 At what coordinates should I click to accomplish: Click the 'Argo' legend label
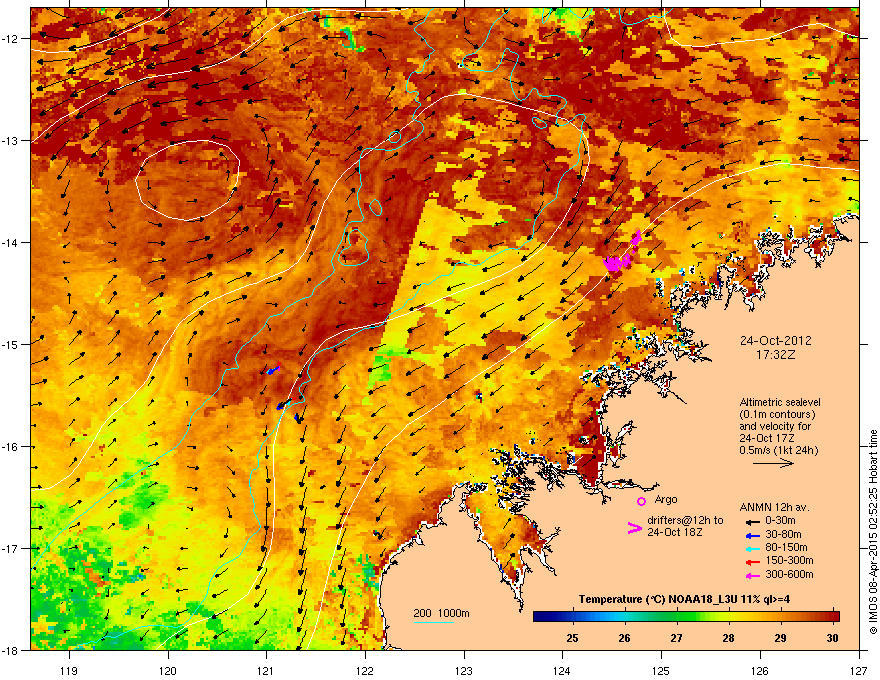(666, 499)
